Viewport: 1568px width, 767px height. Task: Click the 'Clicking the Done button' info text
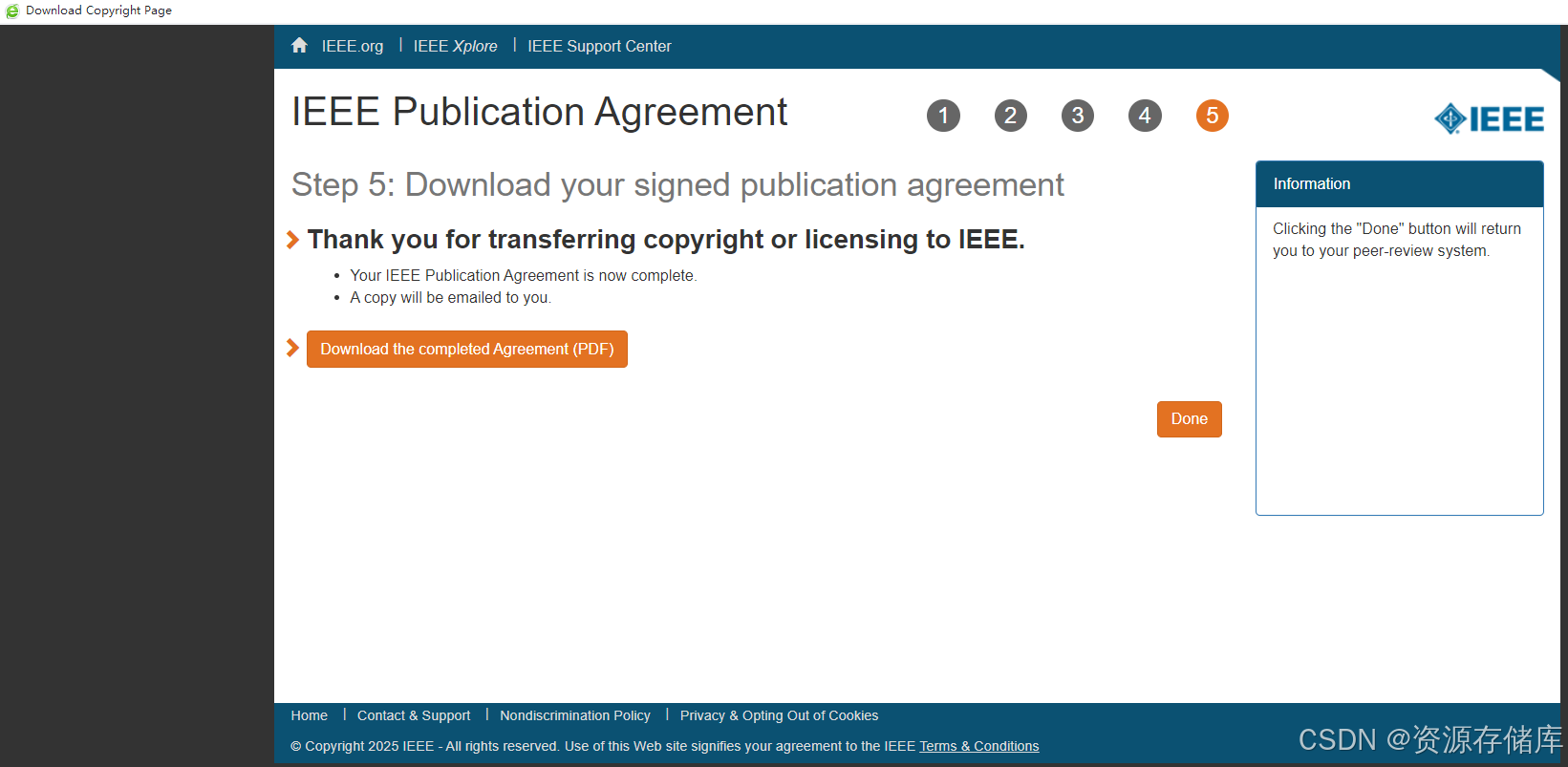(x=1396, y=240)
